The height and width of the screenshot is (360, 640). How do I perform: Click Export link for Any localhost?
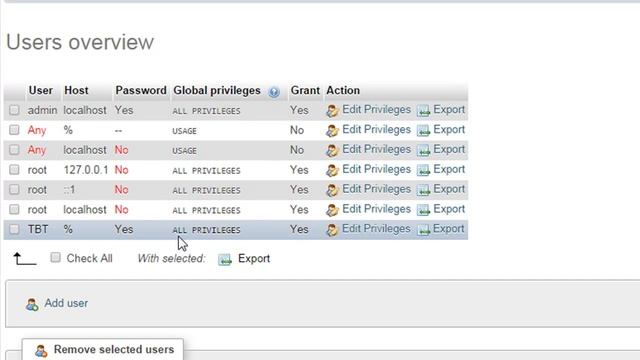tap(449, 149)
